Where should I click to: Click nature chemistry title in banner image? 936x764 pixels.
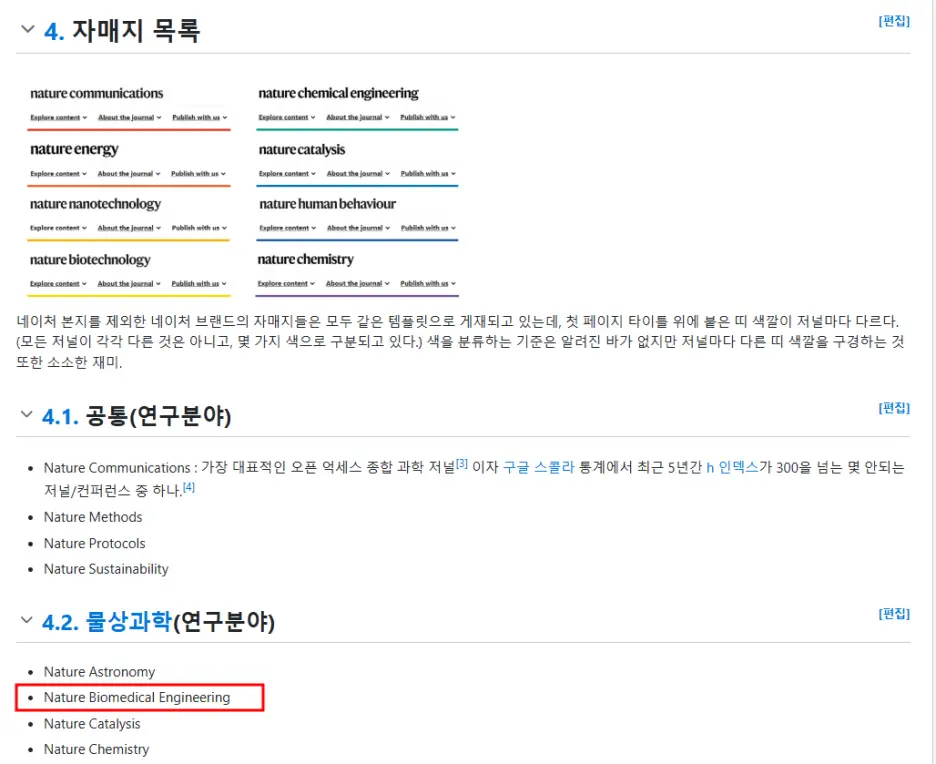click(x=306, y=259)
